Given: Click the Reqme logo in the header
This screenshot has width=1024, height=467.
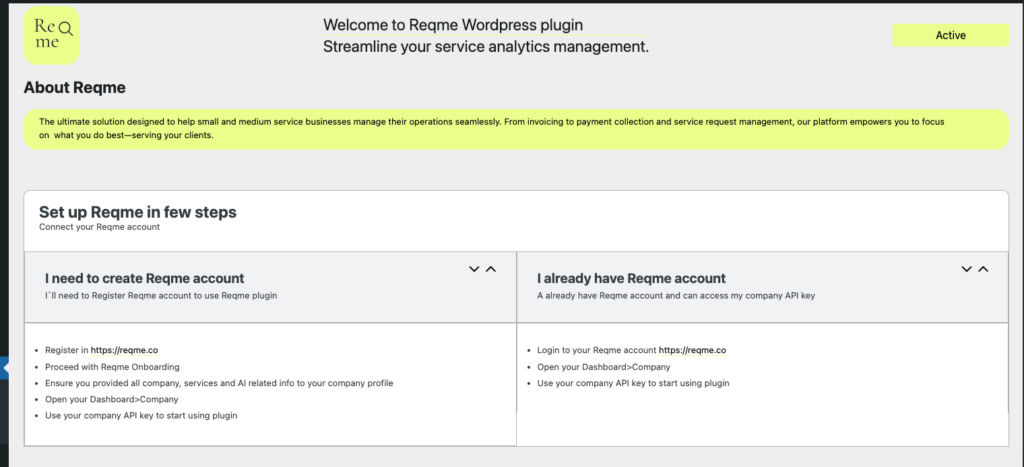Looking at the screenshot, I should click(52, 35).
